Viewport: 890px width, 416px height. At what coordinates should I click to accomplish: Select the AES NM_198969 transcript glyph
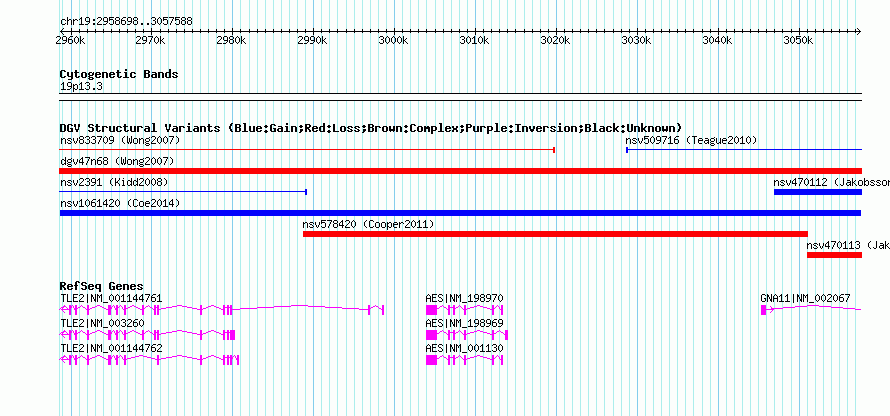pos(467,335)
